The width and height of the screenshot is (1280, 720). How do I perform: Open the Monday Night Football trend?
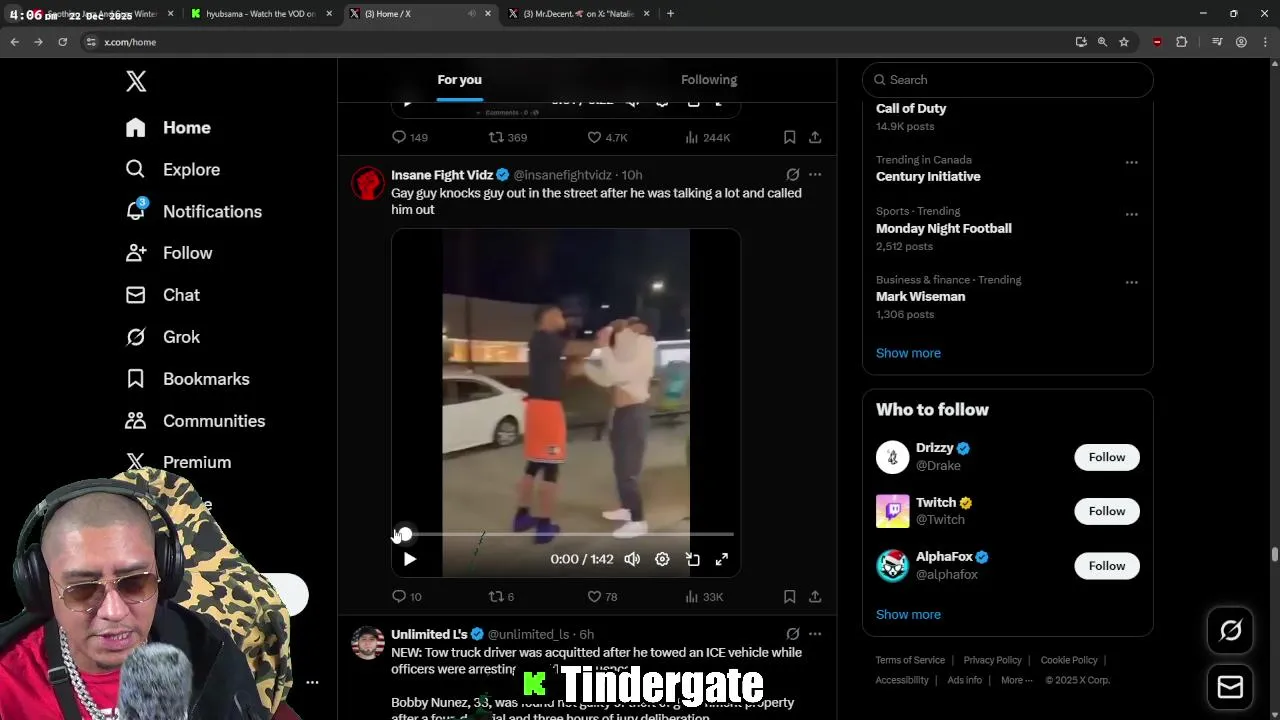tap(944, 229)
